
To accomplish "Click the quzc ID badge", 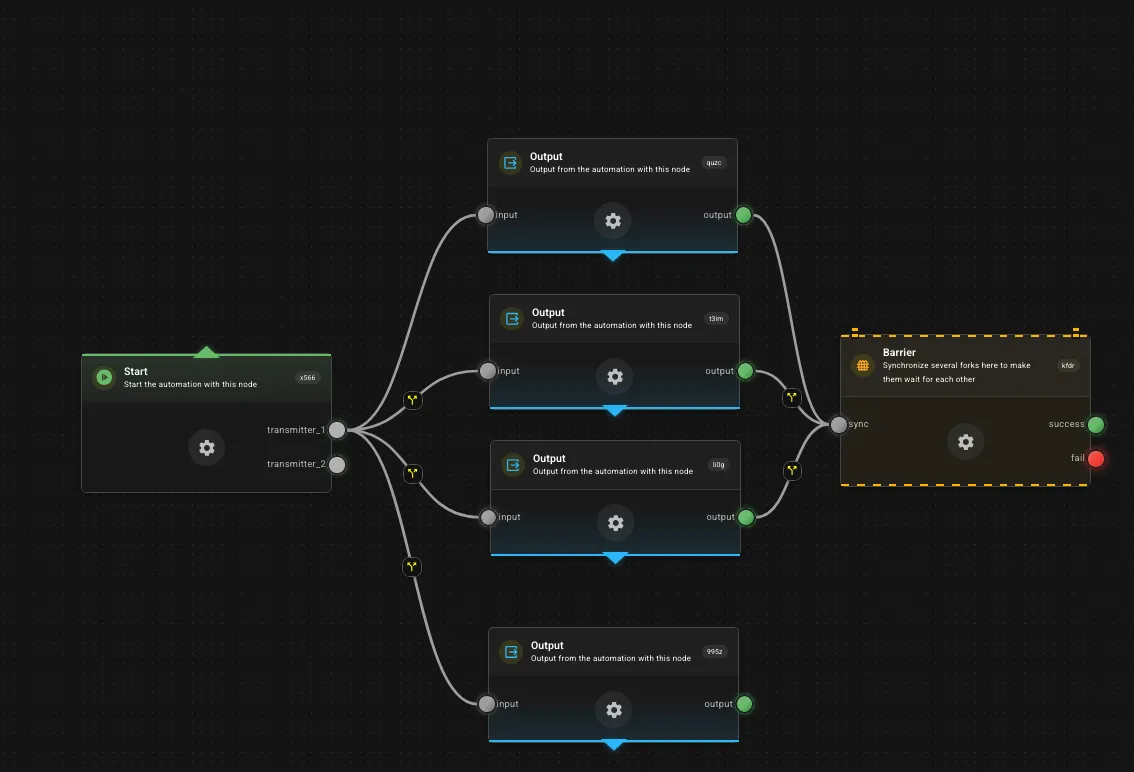I will (714, 163).
